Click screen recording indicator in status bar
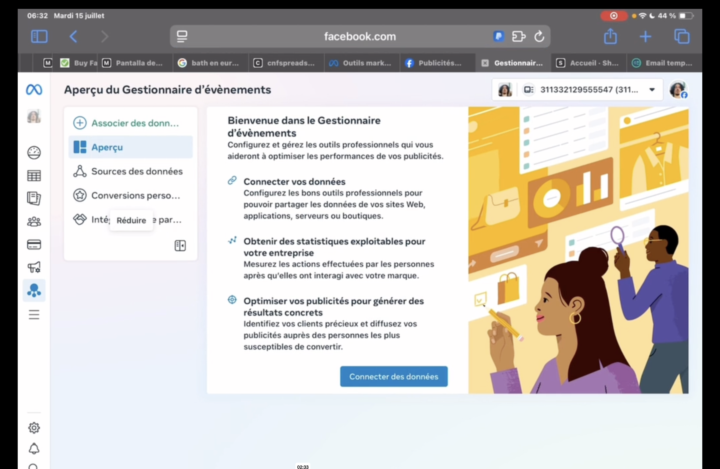Screen dimensions: 720x469 (x=613, y=16)
